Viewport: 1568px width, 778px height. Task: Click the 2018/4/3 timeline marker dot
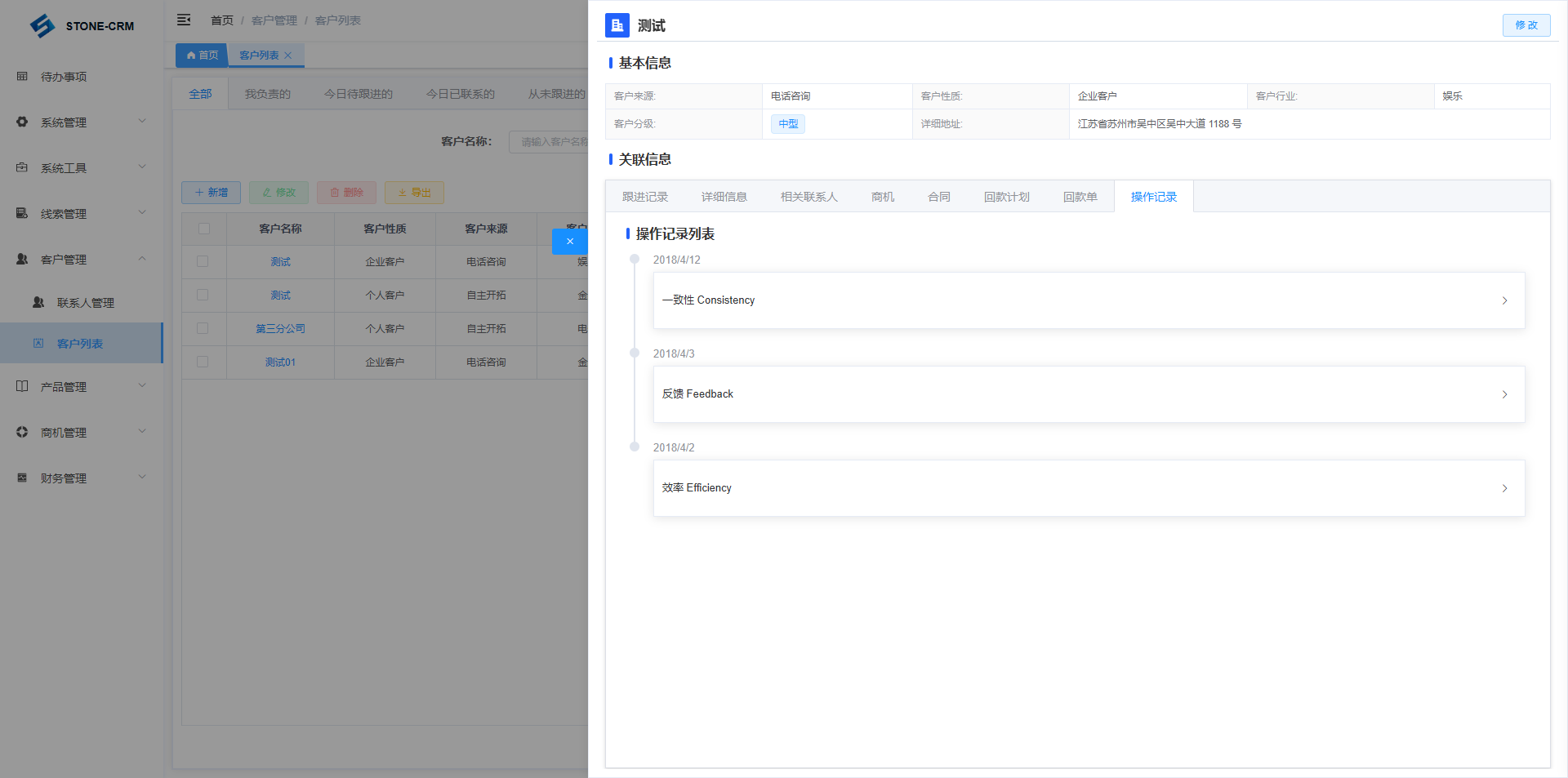point(635,353)
